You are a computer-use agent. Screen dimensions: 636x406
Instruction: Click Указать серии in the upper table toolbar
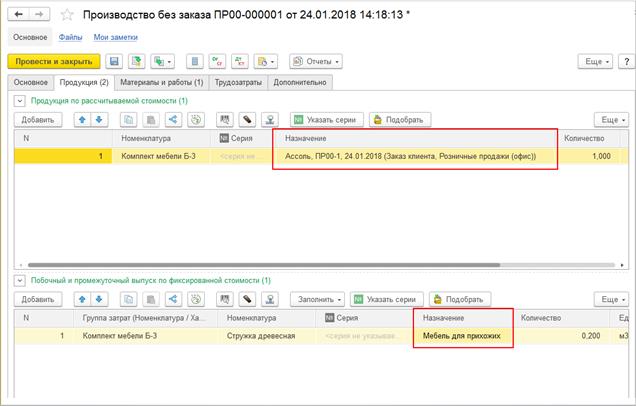pos(327,120)
